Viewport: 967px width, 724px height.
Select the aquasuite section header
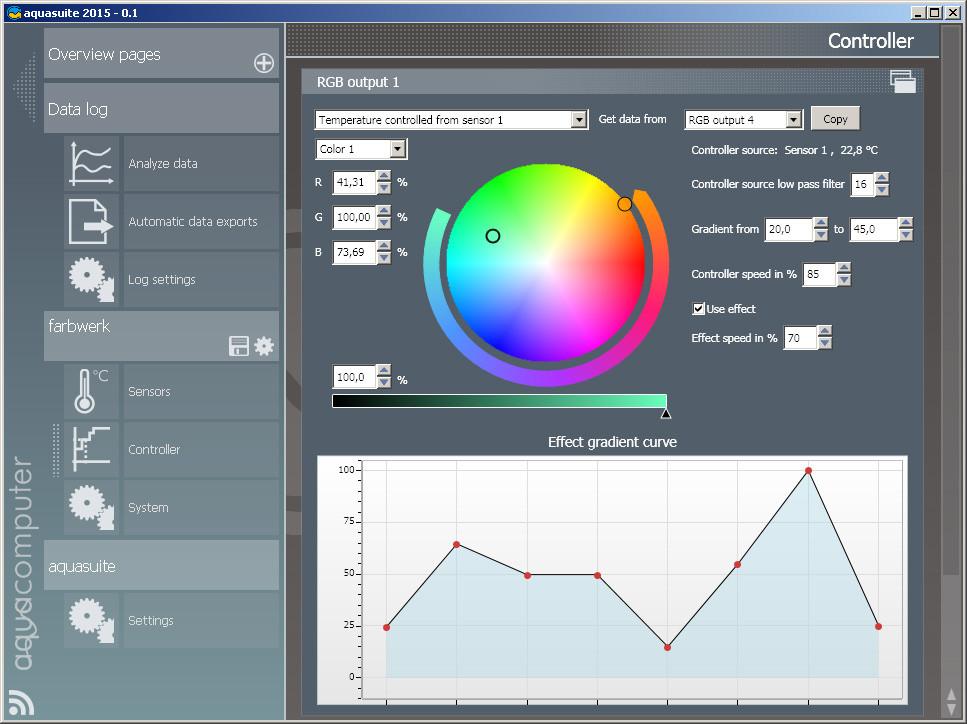tap(161, 566)
